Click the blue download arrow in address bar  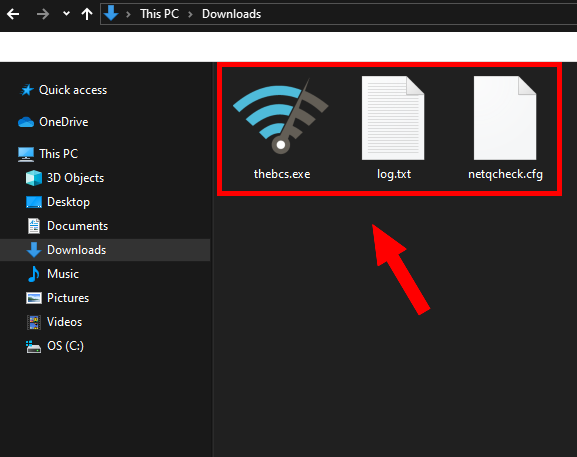click(x=111, y=14)
